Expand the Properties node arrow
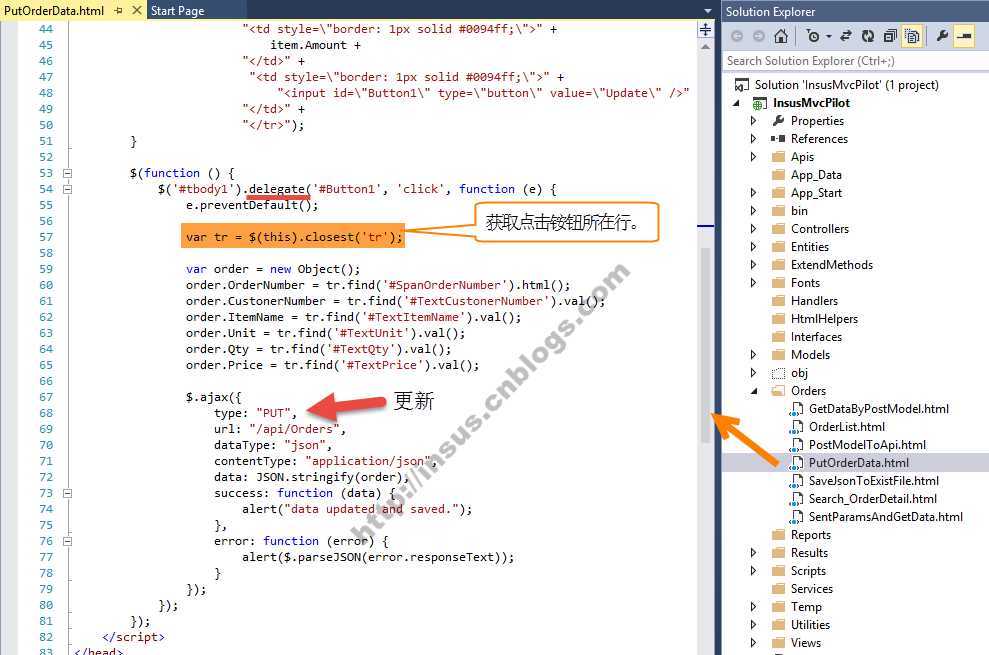Image resolution: width=989 pixels, height=655 pixels. 753,121
